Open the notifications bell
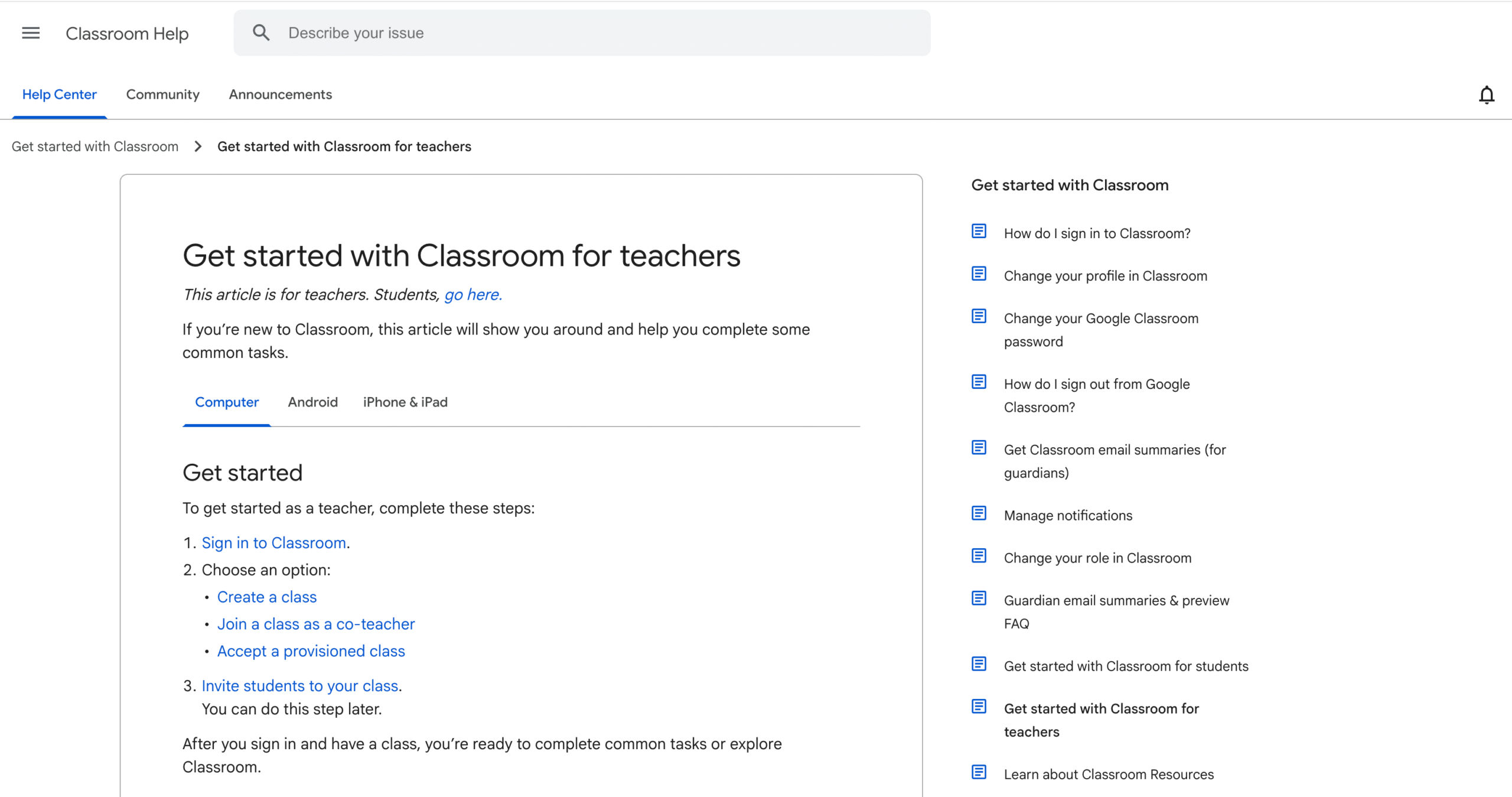Viewport: 1512px width, 797px height. coord(1486,95)
